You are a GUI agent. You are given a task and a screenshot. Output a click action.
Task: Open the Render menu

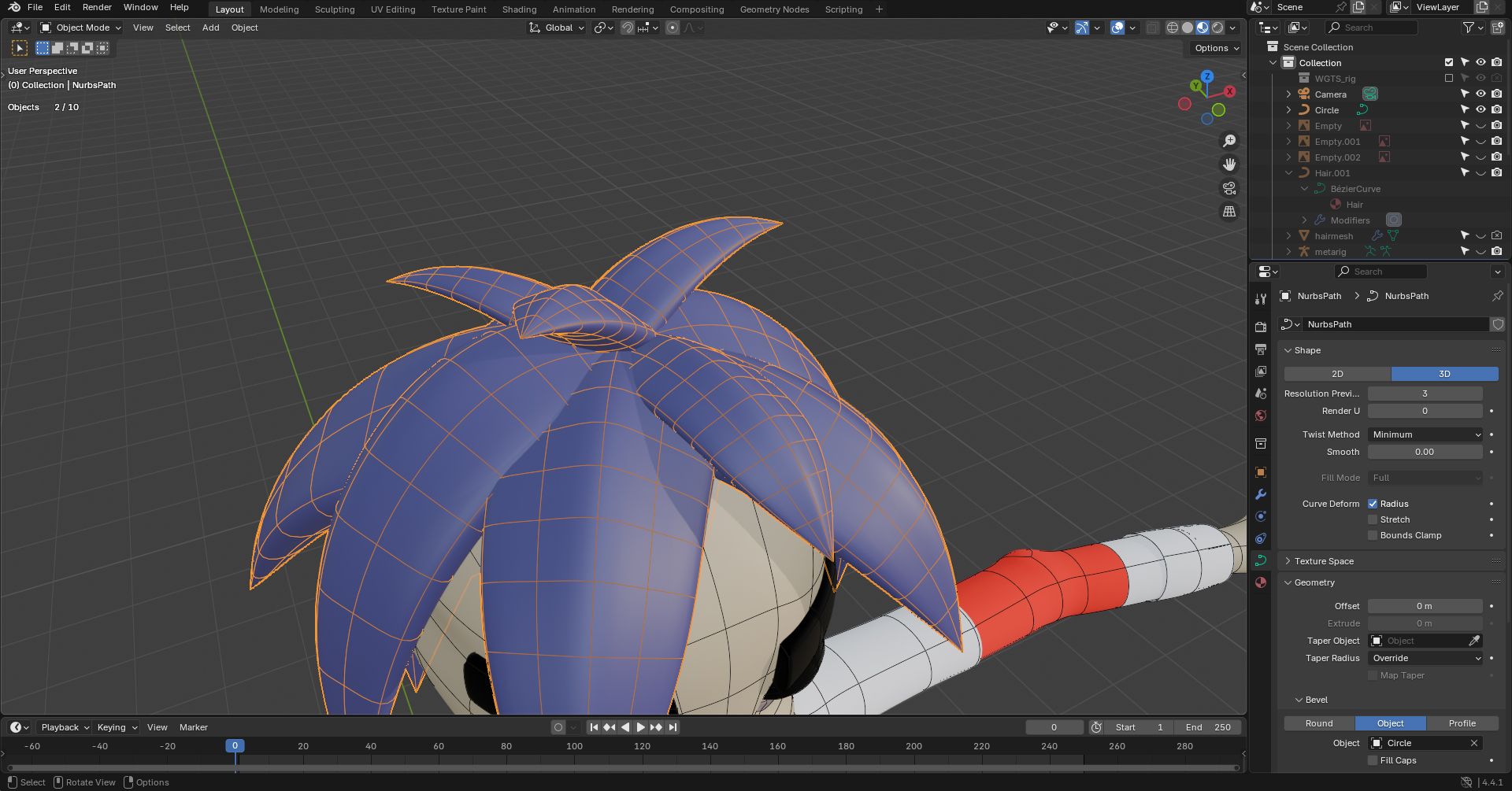tap(97, 7)
